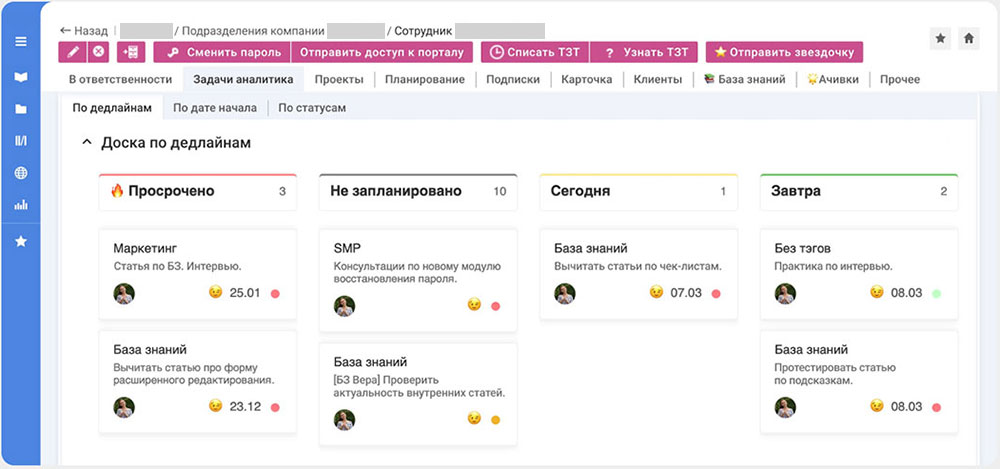Add page to favorites with top-right star

(x=941, y=38)
